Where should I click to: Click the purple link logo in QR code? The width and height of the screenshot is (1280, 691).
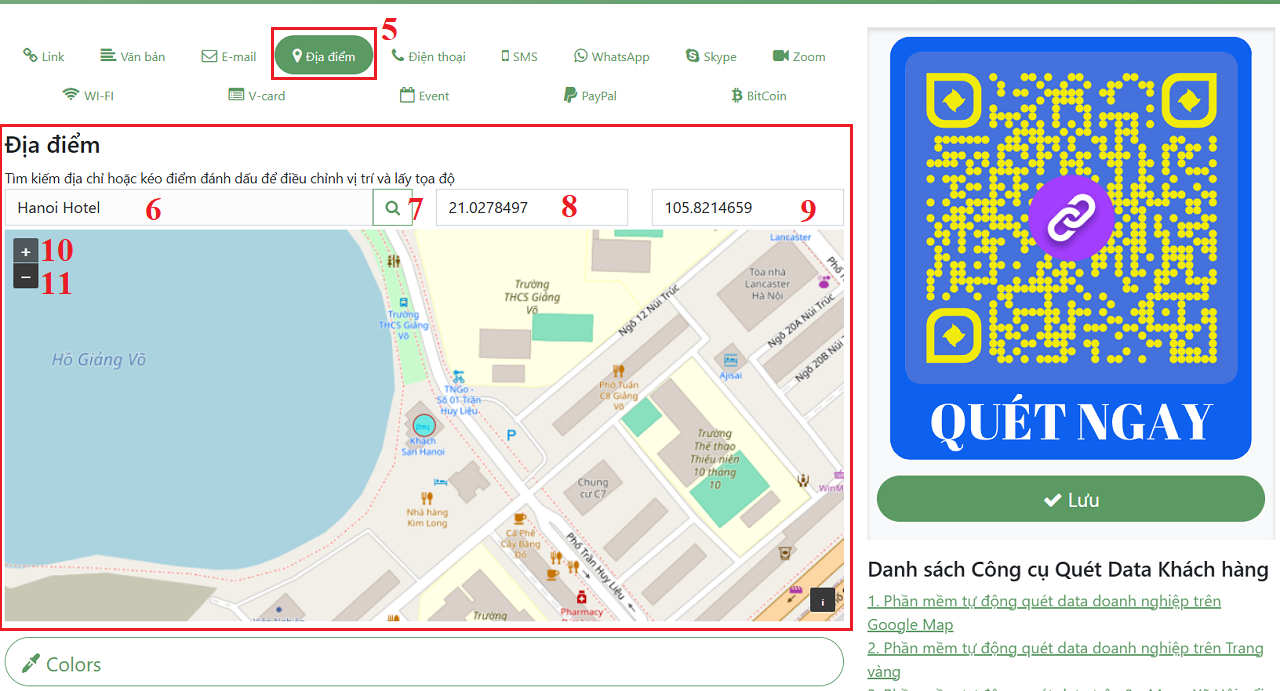click(x=1070, y=218)
